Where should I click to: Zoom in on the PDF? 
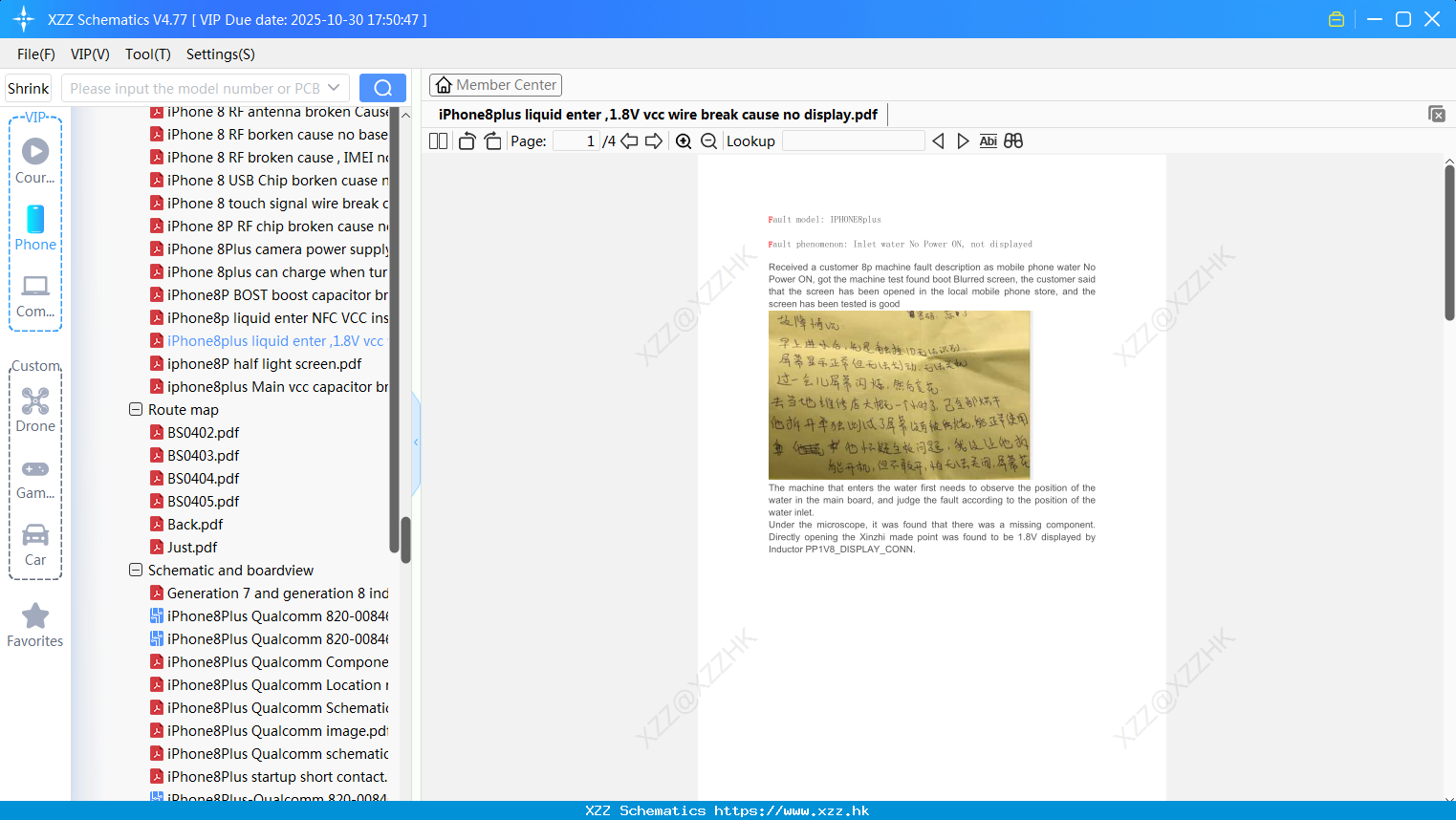click(684, 140)
